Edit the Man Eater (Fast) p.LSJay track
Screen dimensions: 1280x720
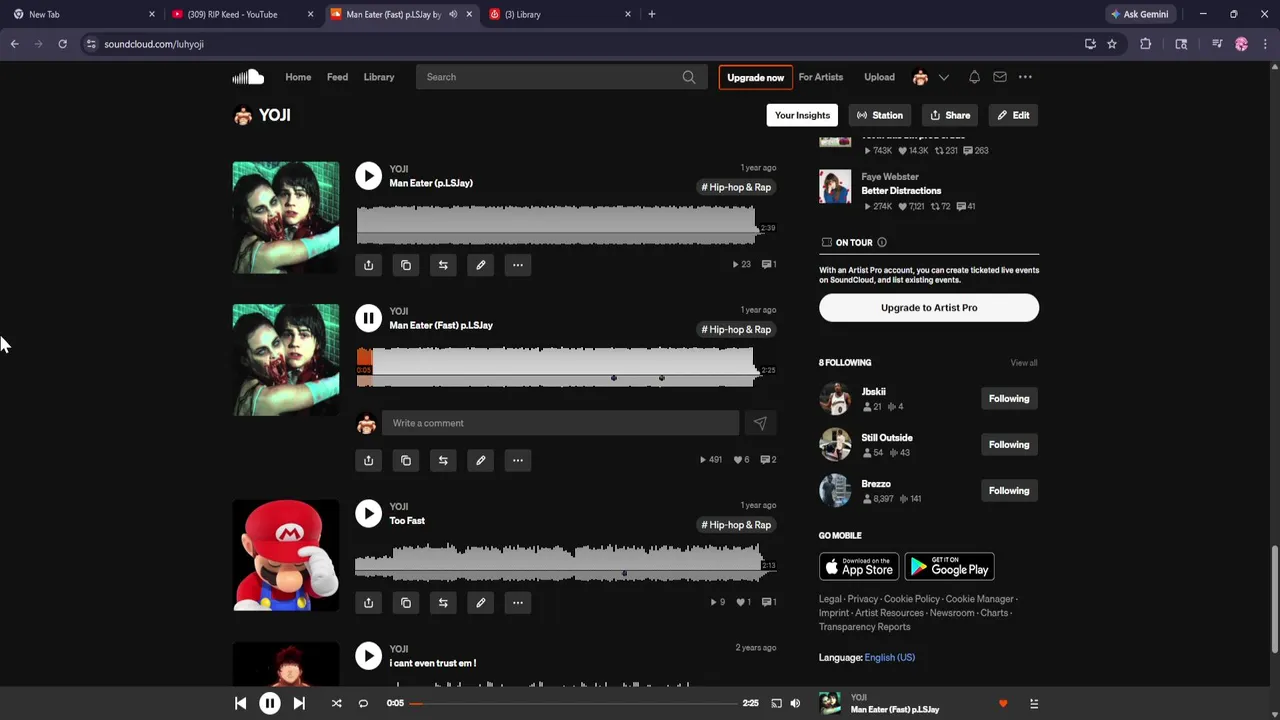click(x=480, y=460)
